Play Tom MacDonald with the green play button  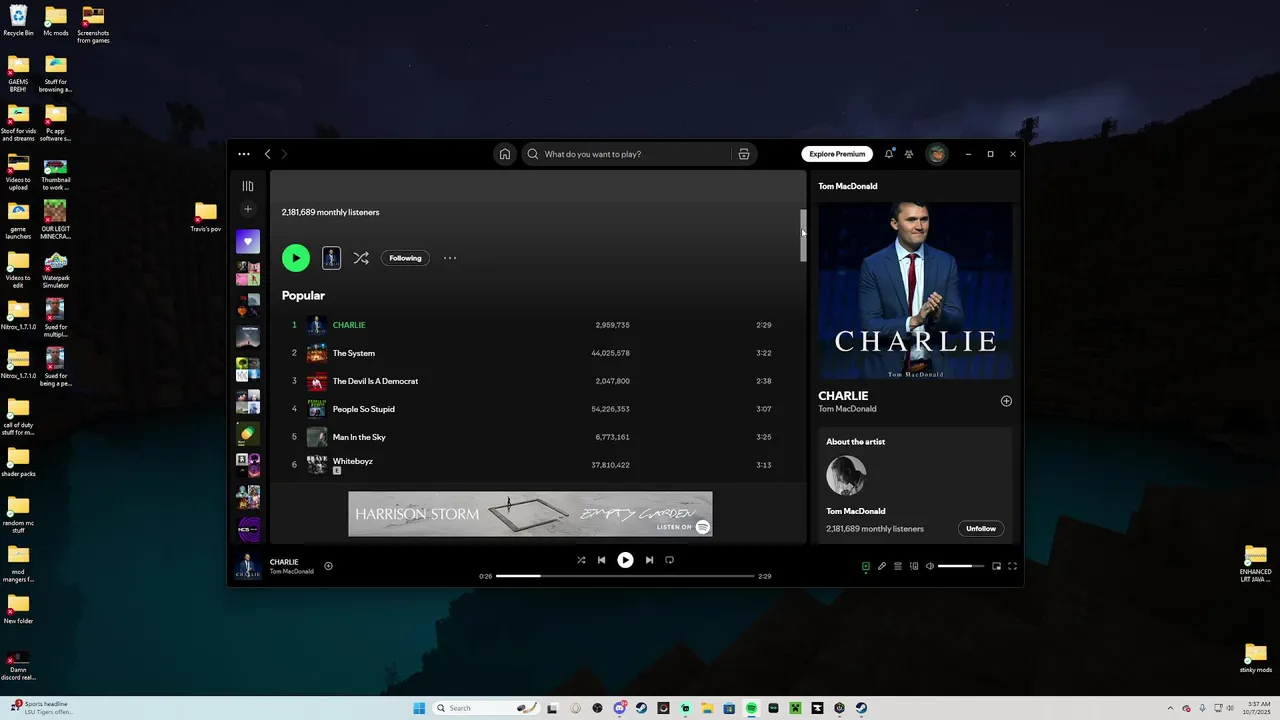296,258
